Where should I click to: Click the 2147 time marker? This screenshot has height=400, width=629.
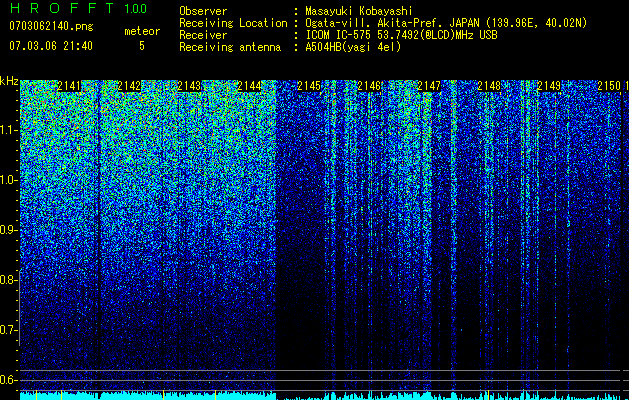429,86
